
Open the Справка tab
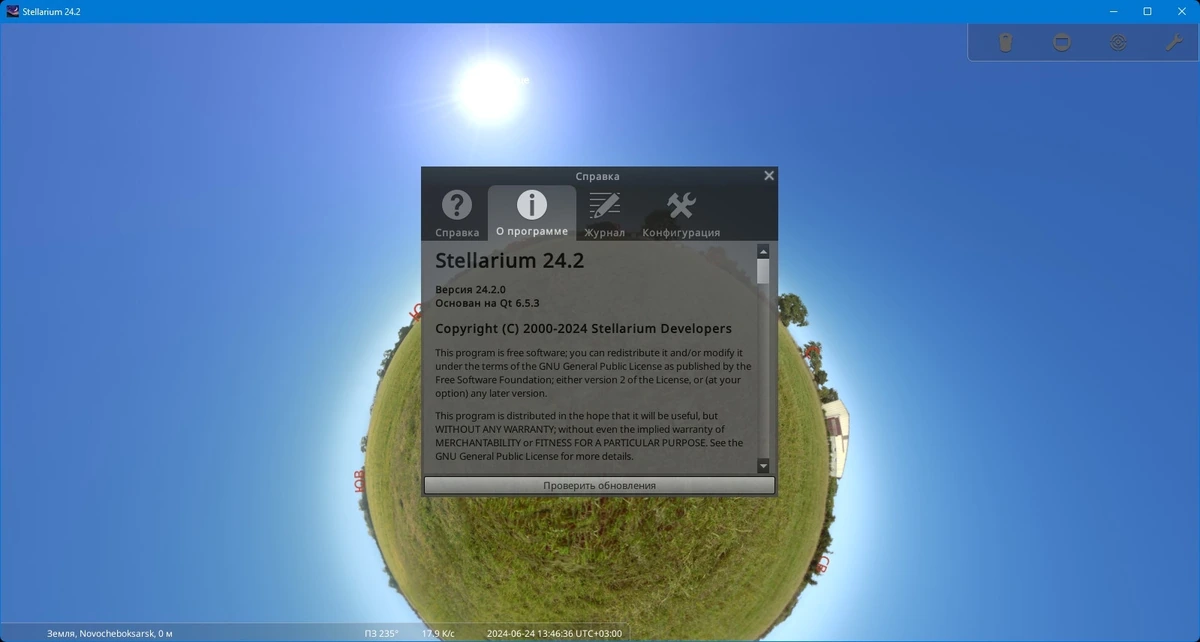(457, 214)
